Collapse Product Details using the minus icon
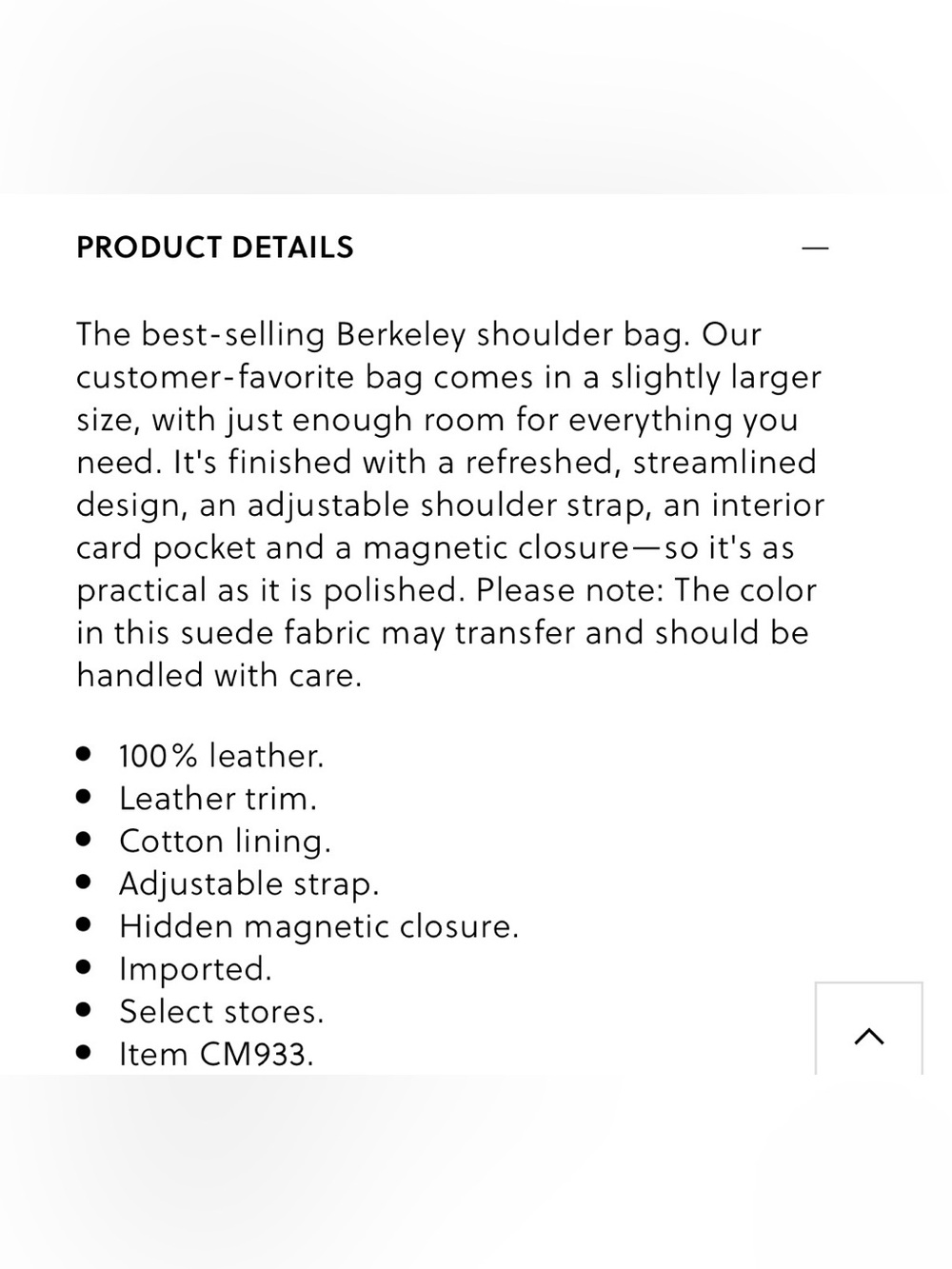 (x=815, y=248)
